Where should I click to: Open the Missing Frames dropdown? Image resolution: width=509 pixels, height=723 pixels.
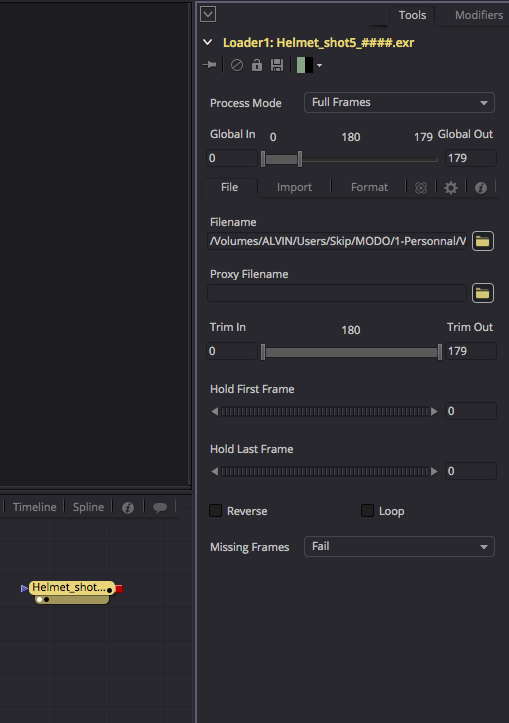[x=399, y=546]
